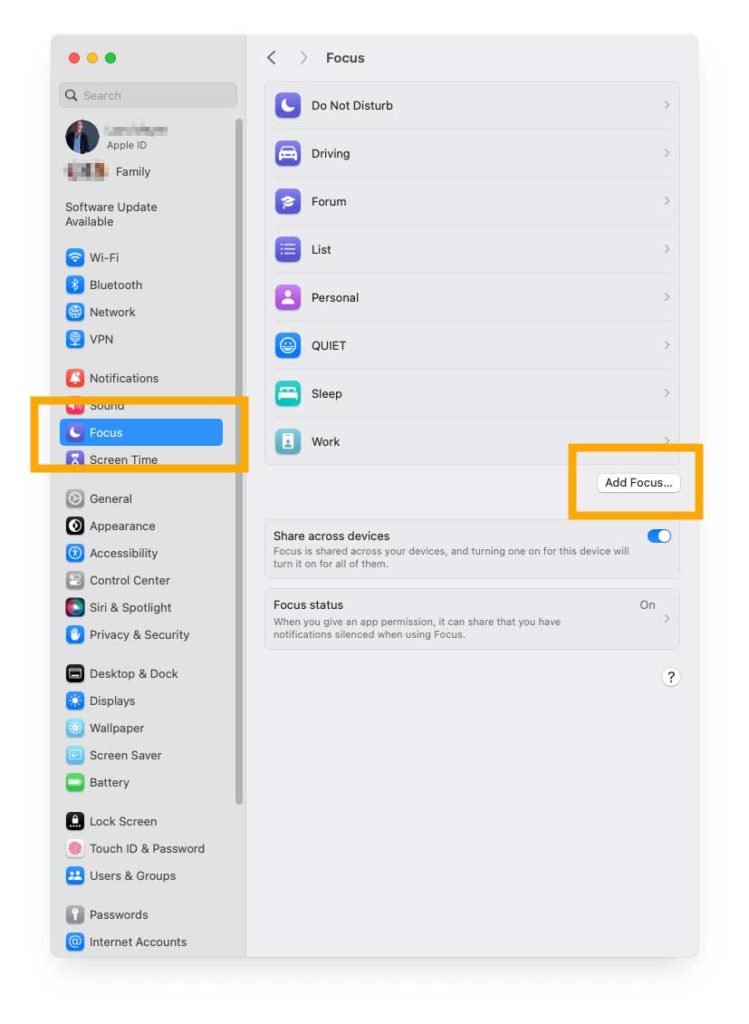
Task: Select the Wi-Fi icon in sidebar
Action: pos(75,257)
